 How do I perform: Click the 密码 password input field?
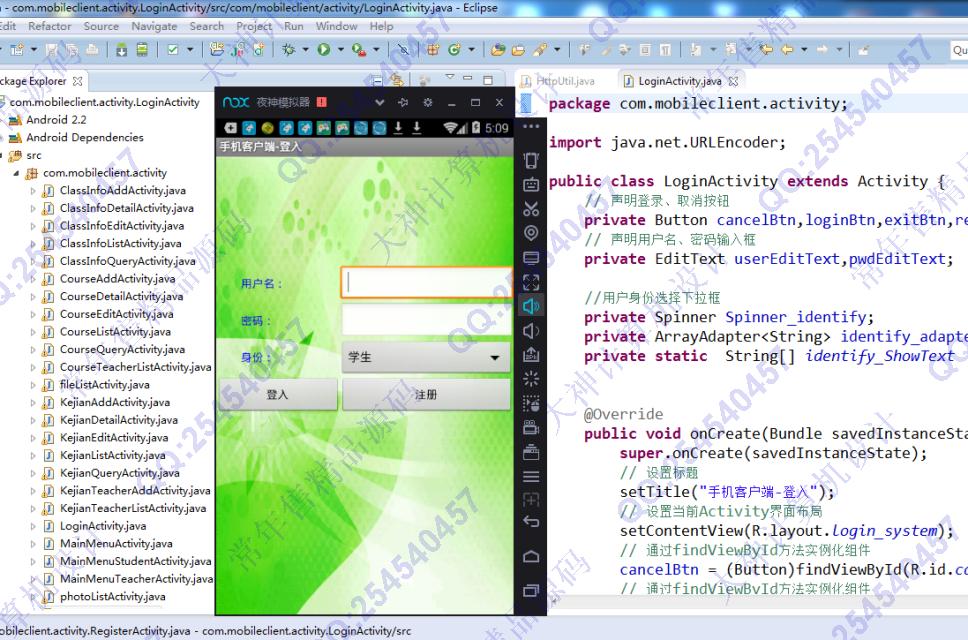426,320
